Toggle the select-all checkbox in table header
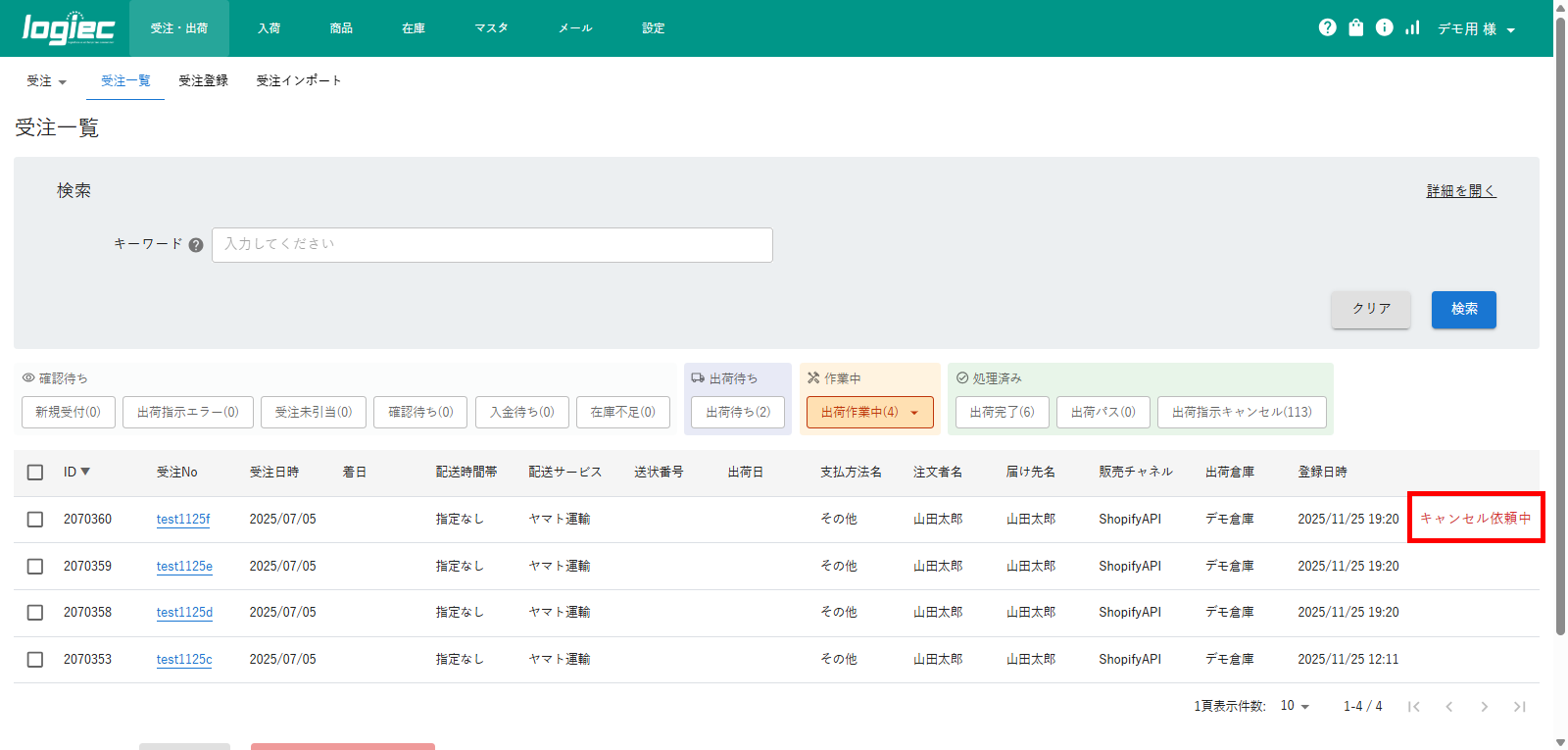 pos(35,473)
